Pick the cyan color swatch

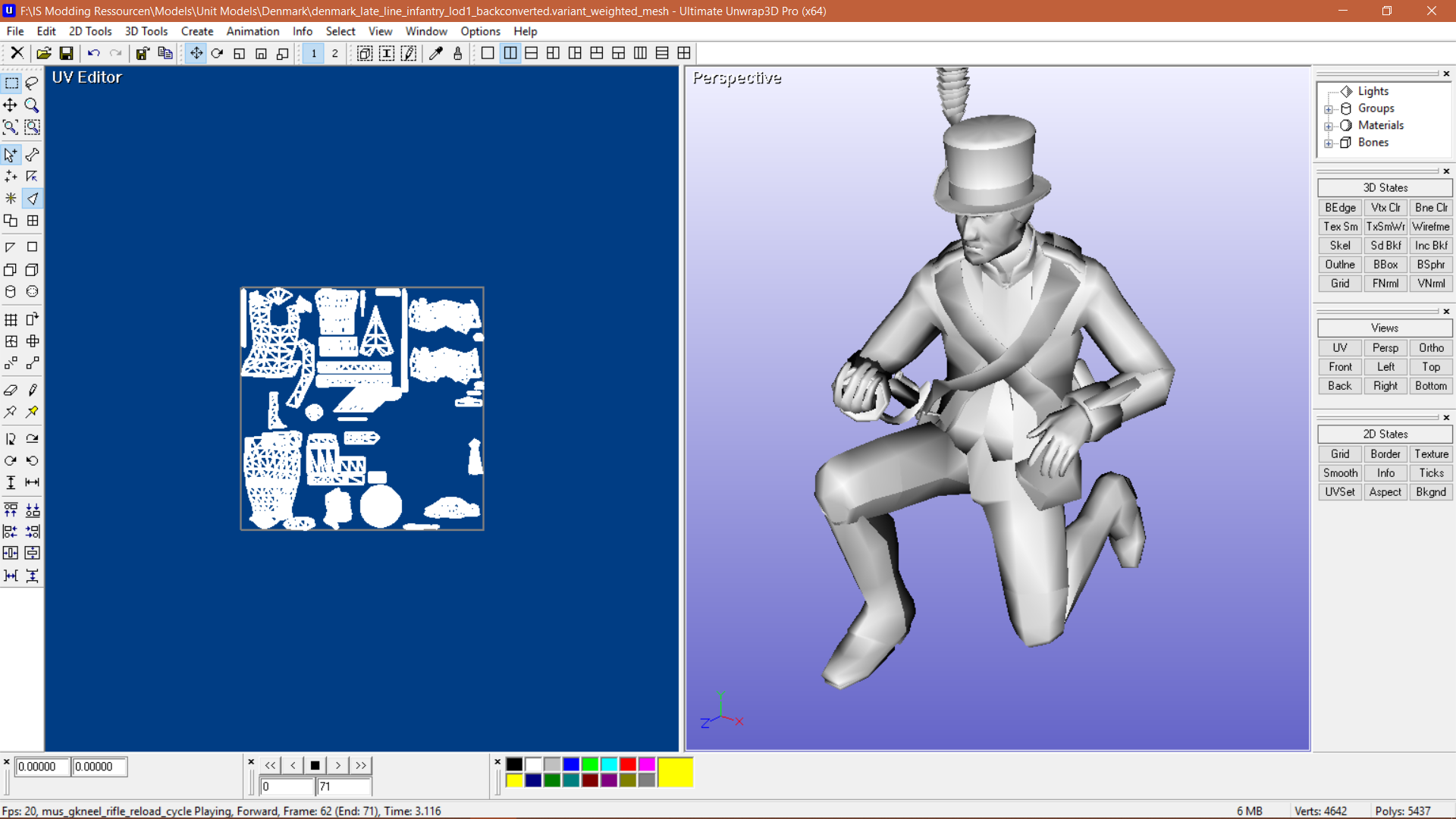click(609, 764)
